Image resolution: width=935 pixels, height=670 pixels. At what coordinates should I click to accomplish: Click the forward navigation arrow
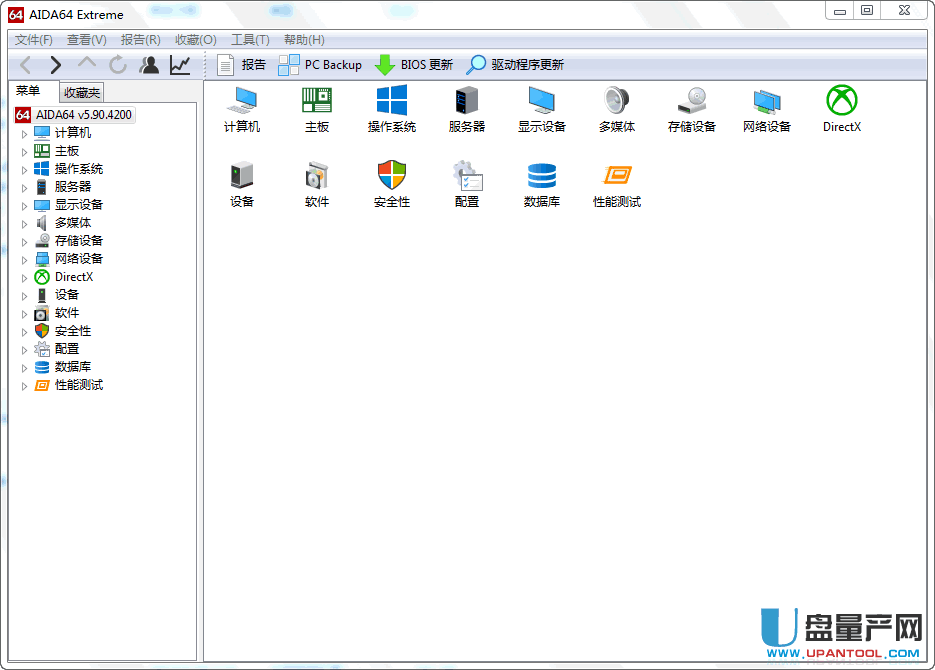pyautogui.click(x=55, y=65)
